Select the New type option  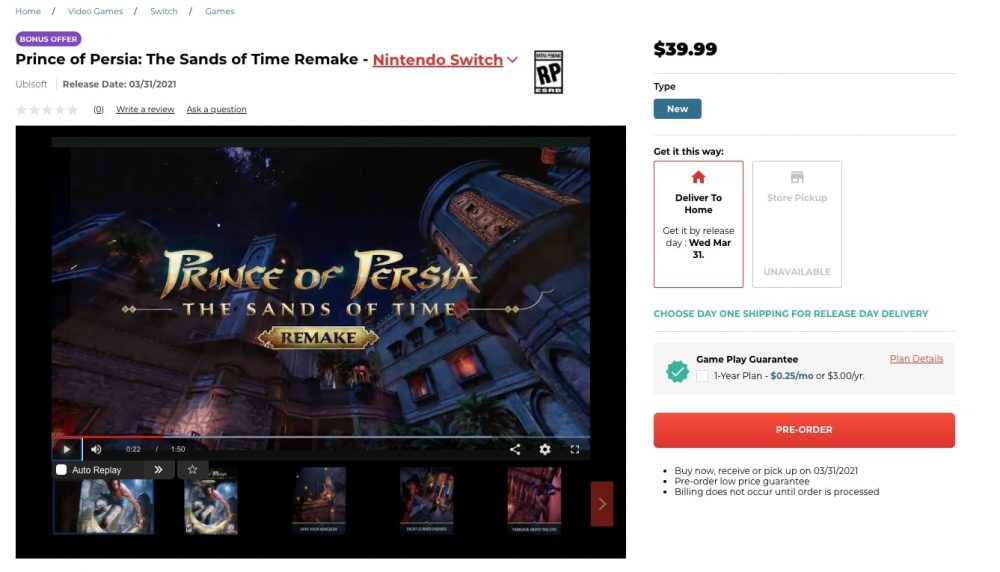tap(677, 108)
